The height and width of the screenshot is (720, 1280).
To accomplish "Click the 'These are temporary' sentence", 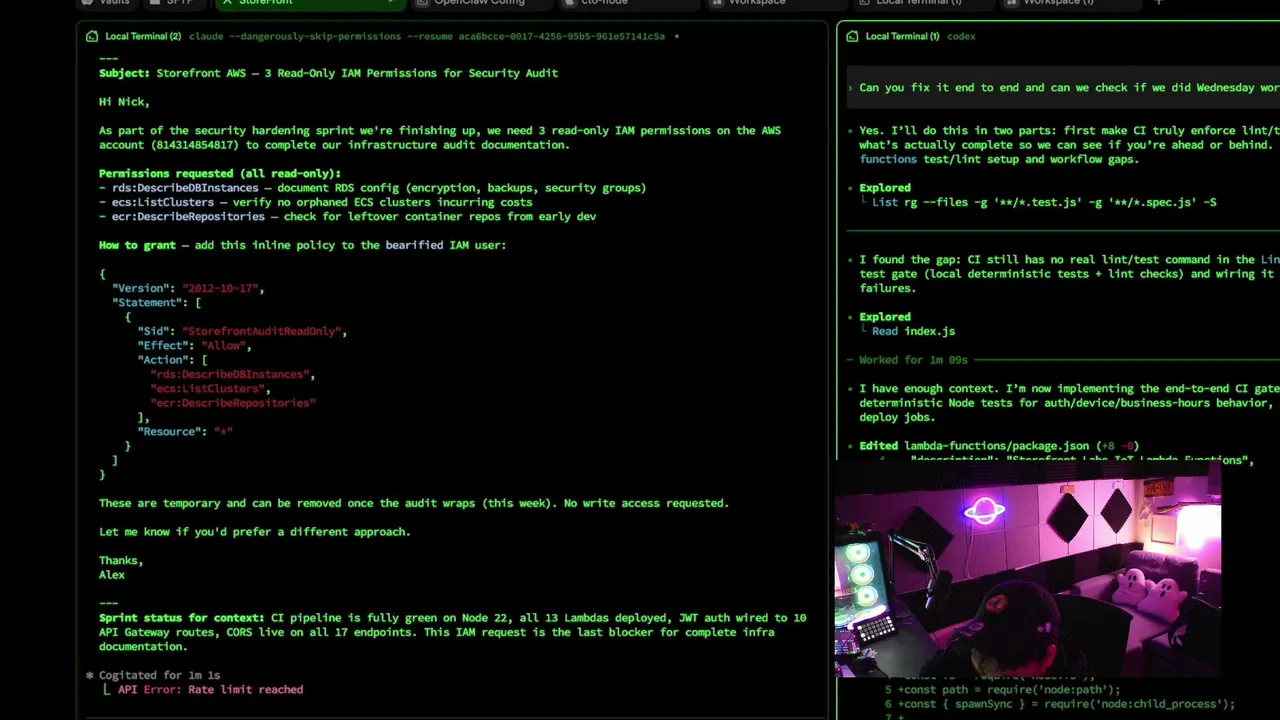I will pyautogui.click(x=414, y=503).
